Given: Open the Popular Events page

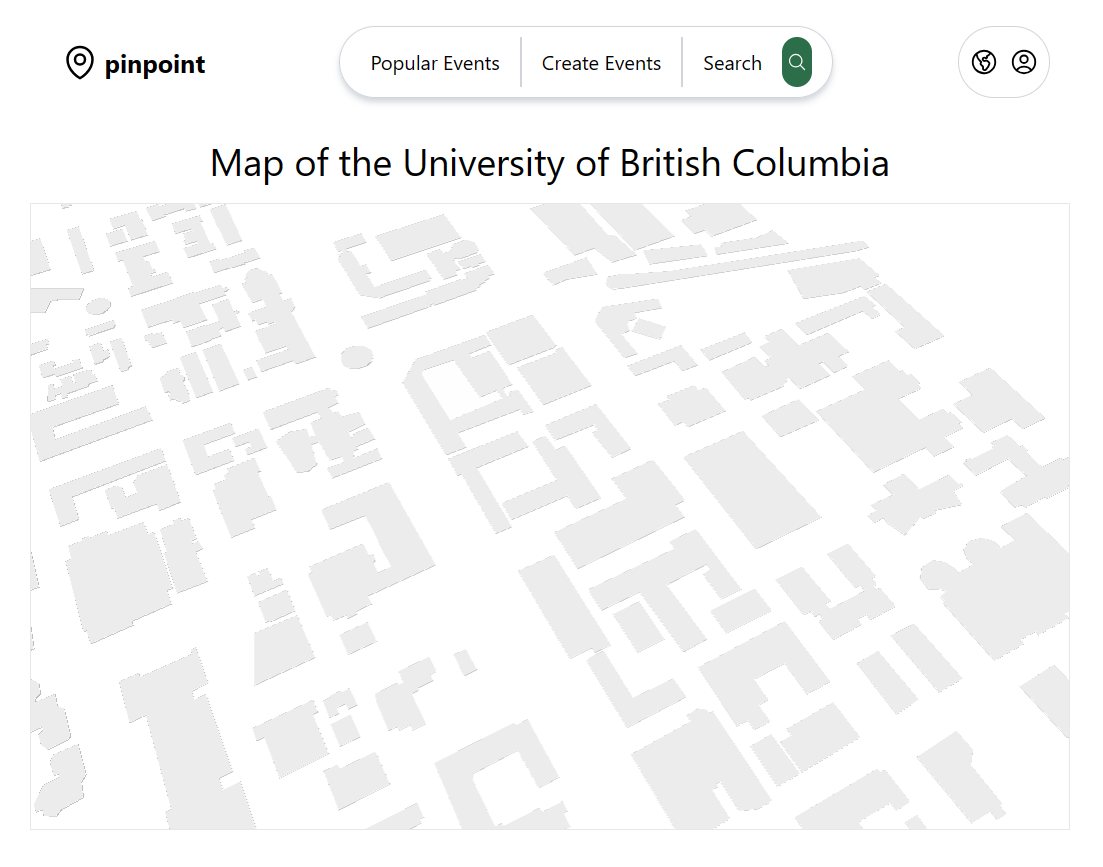Looking at the screenshot, I should (x=435, y=63).
